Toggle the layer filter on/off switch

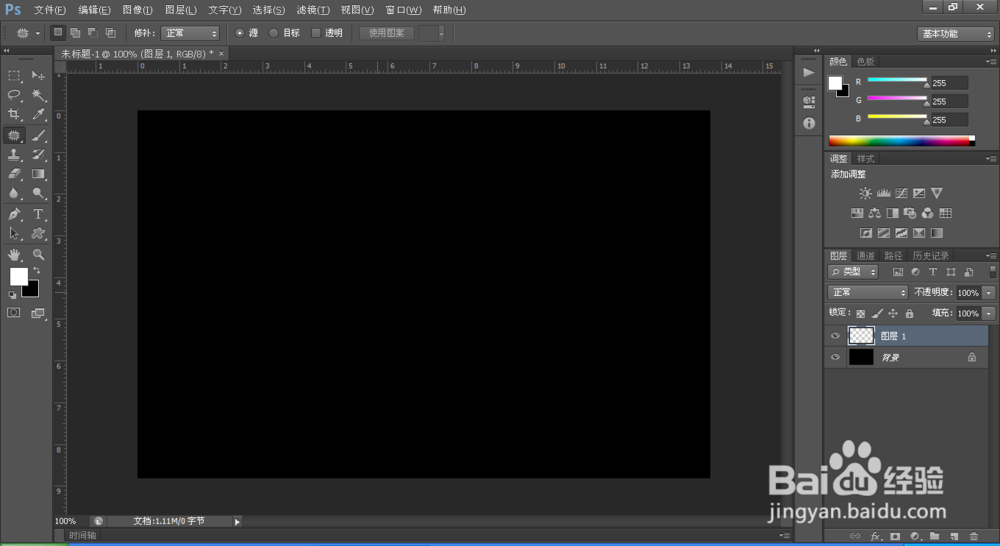992,272
